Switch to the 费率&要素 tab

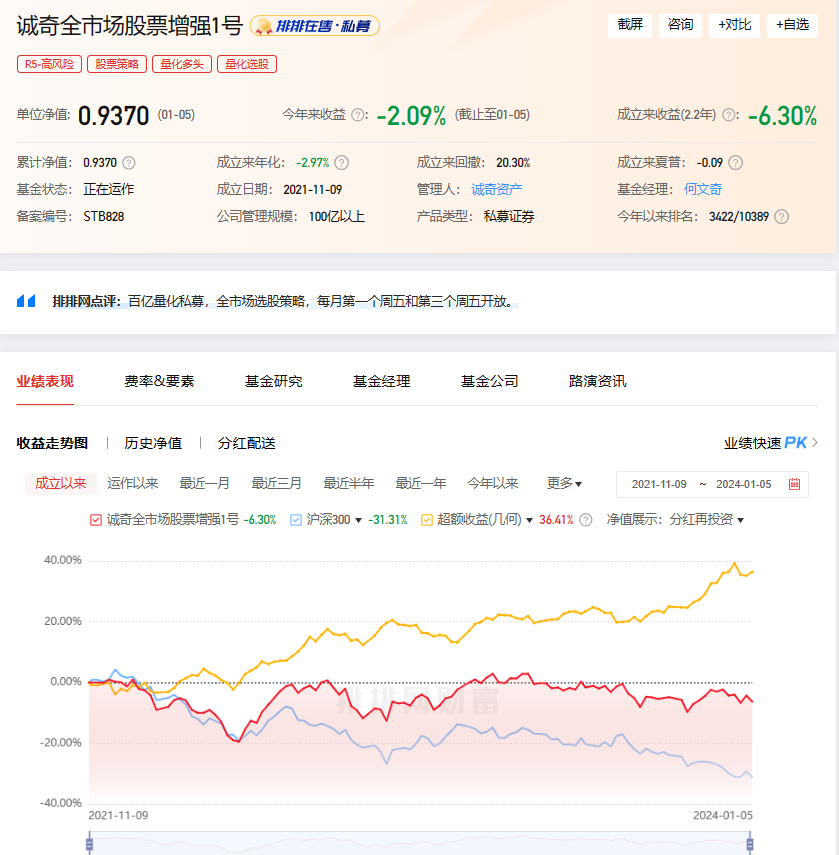[x=159, y=381]
